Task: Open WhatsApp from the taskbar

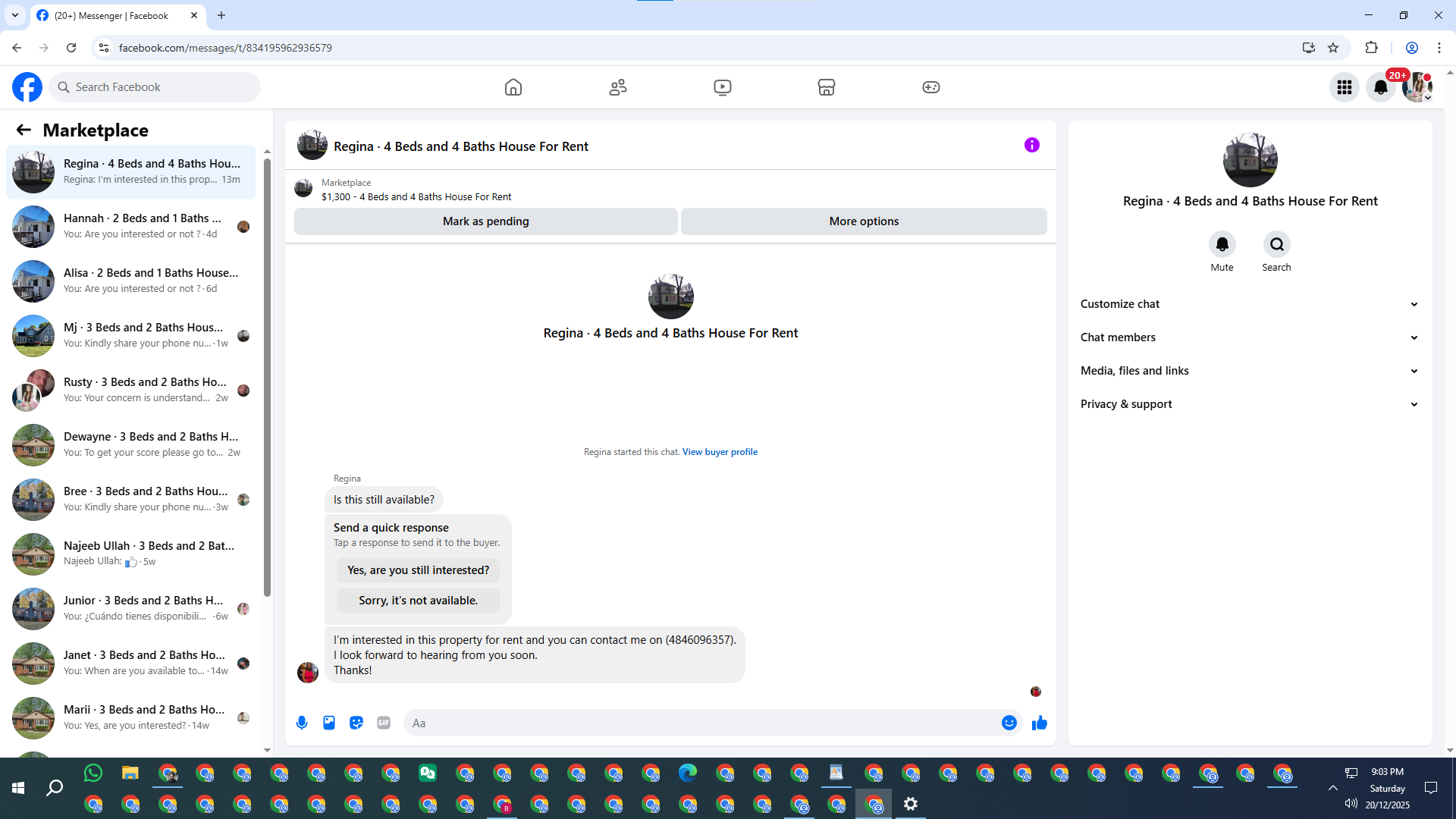Action: tap(93, 773)
